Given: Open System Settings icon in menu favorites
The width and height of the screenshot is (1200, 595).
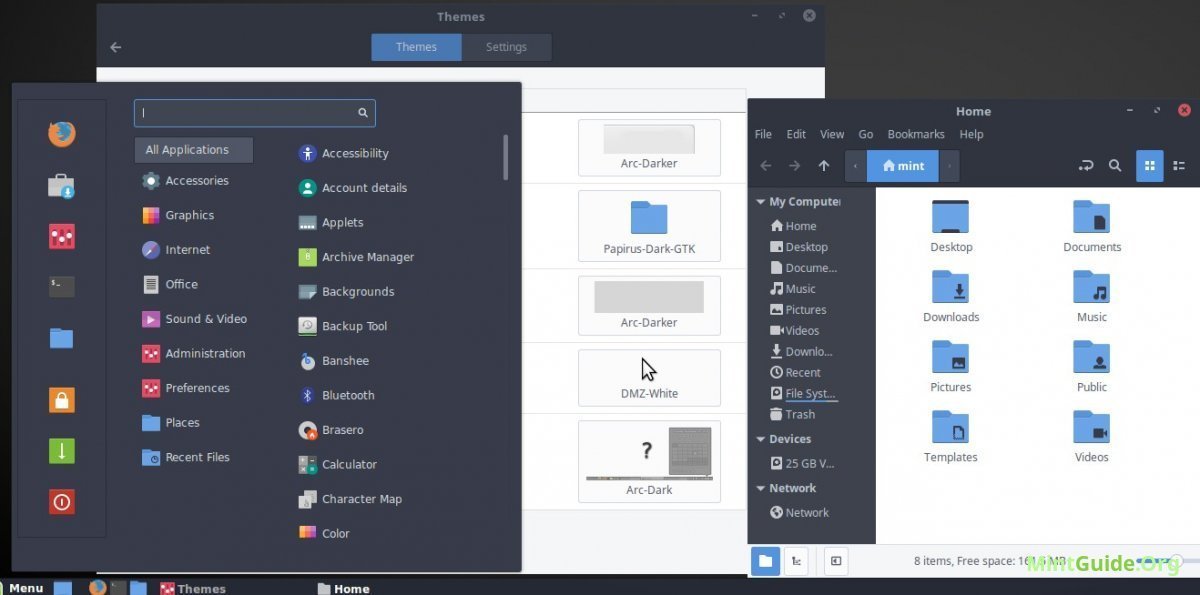Looking at the screenshot, I should click(62, 237).
